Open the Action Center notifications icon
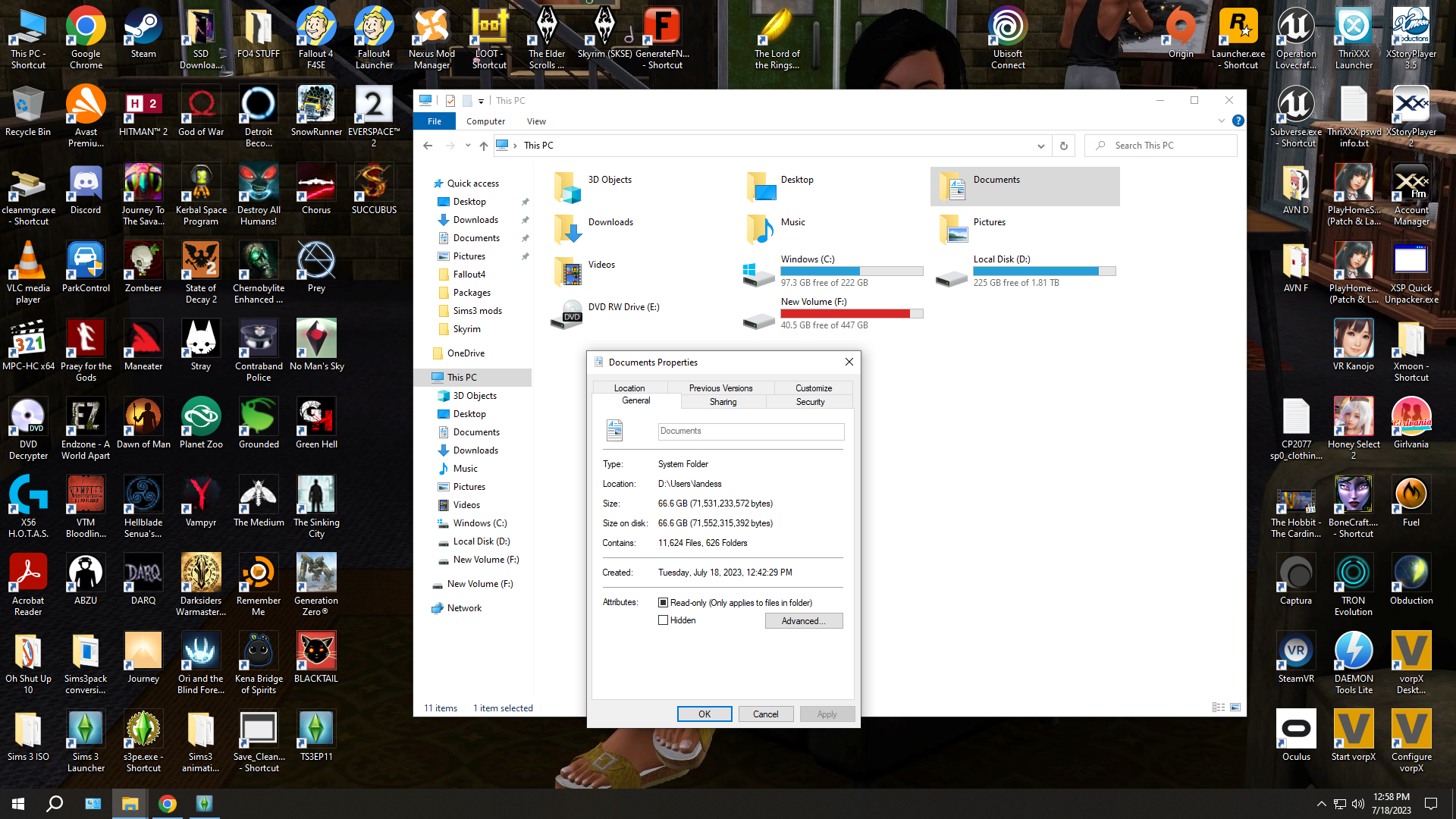The image size is (1456, 819). click(x=1431, y=804)
